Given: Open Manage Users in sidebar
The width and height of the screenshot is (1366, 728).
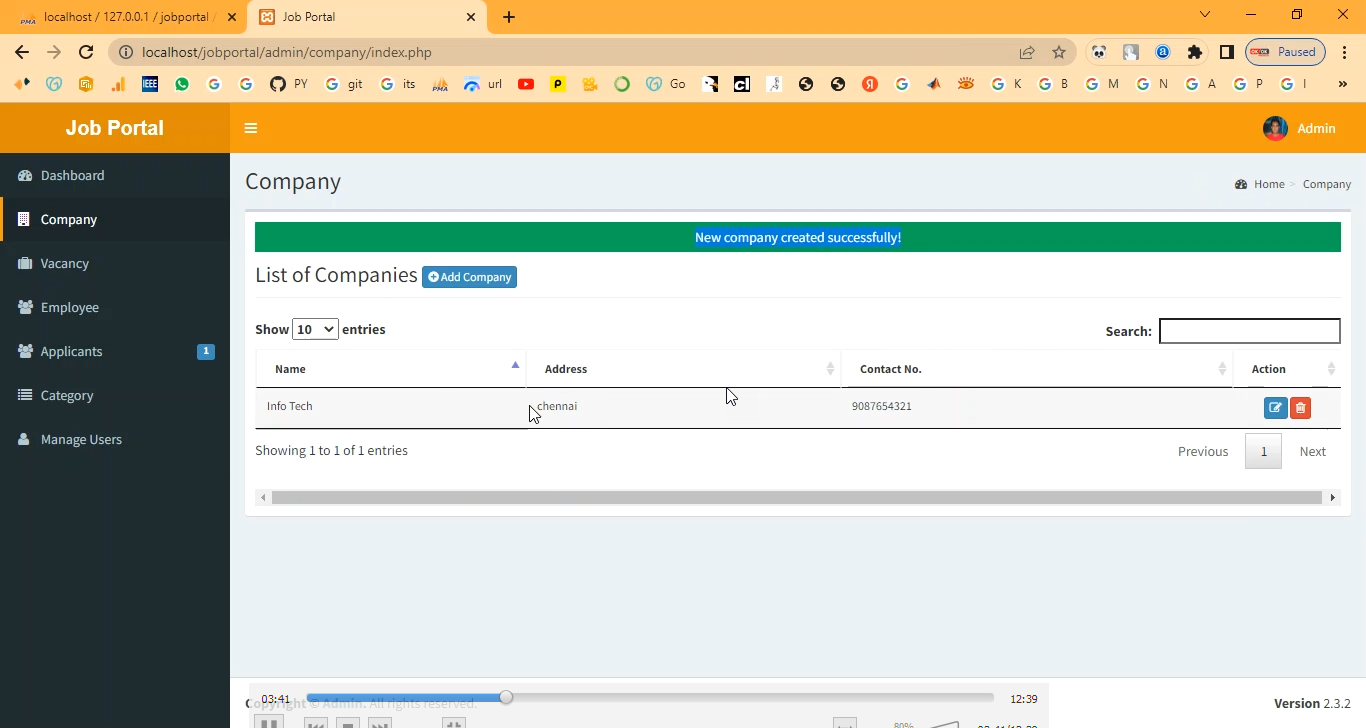Looking at the screenshot, I should point(81,440).
